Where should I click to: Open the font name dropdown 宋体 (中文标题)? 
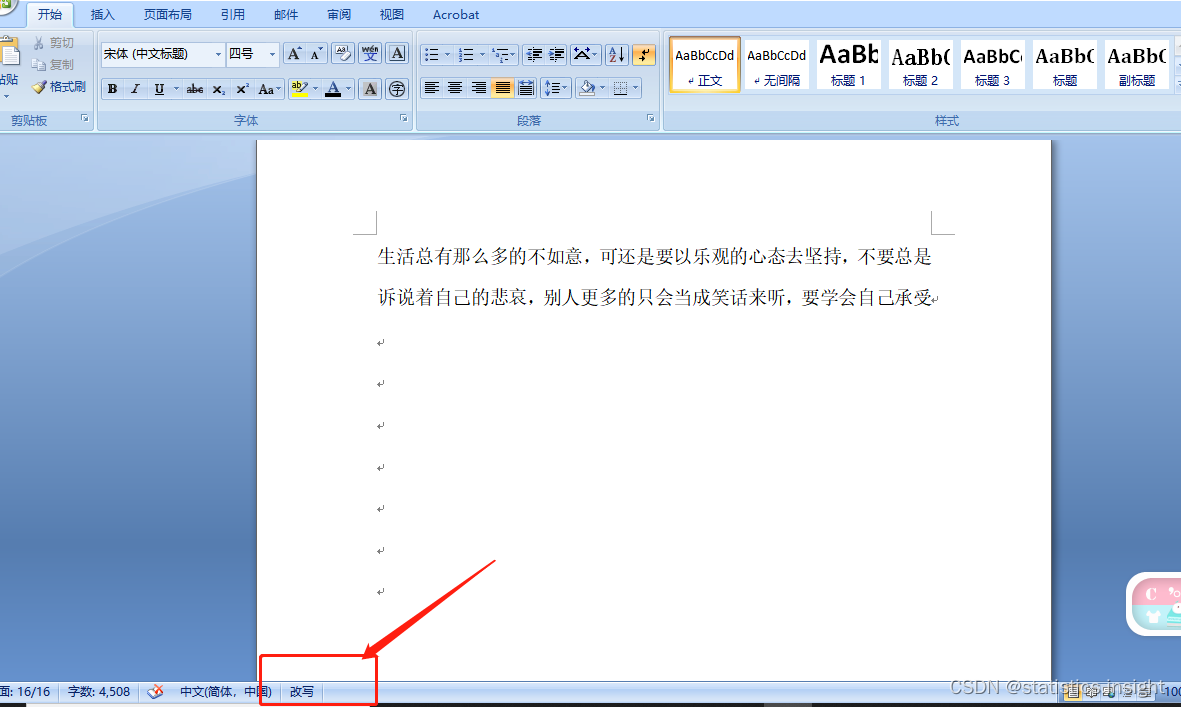[x=218, y=54]
